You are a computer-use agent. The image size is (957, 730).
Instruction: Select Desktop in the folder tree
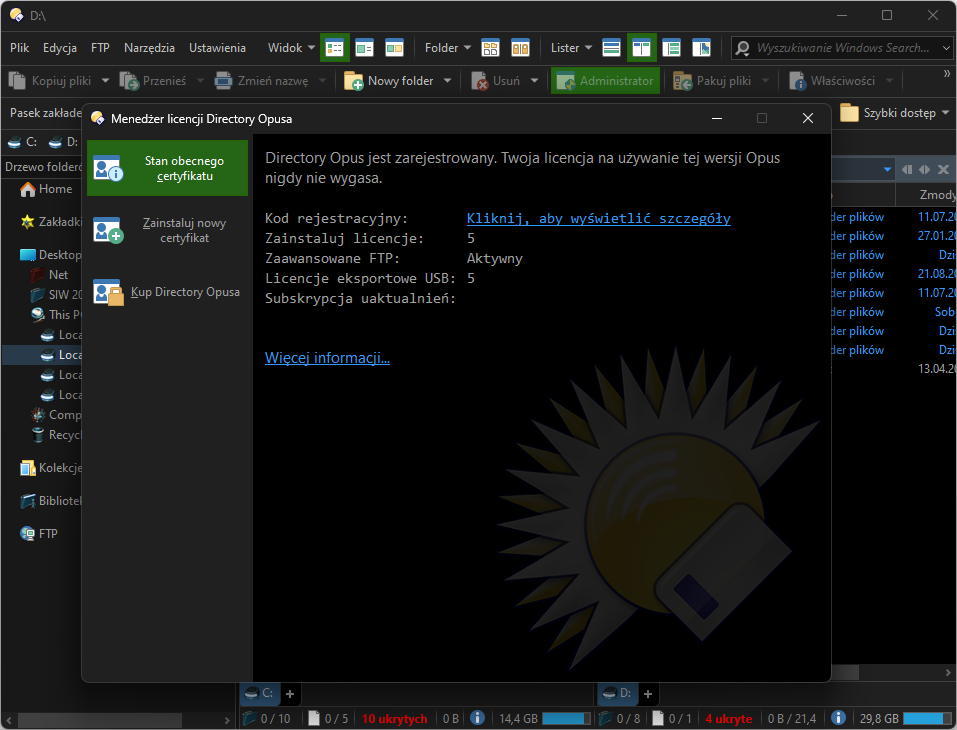click(x=51, y=255)
